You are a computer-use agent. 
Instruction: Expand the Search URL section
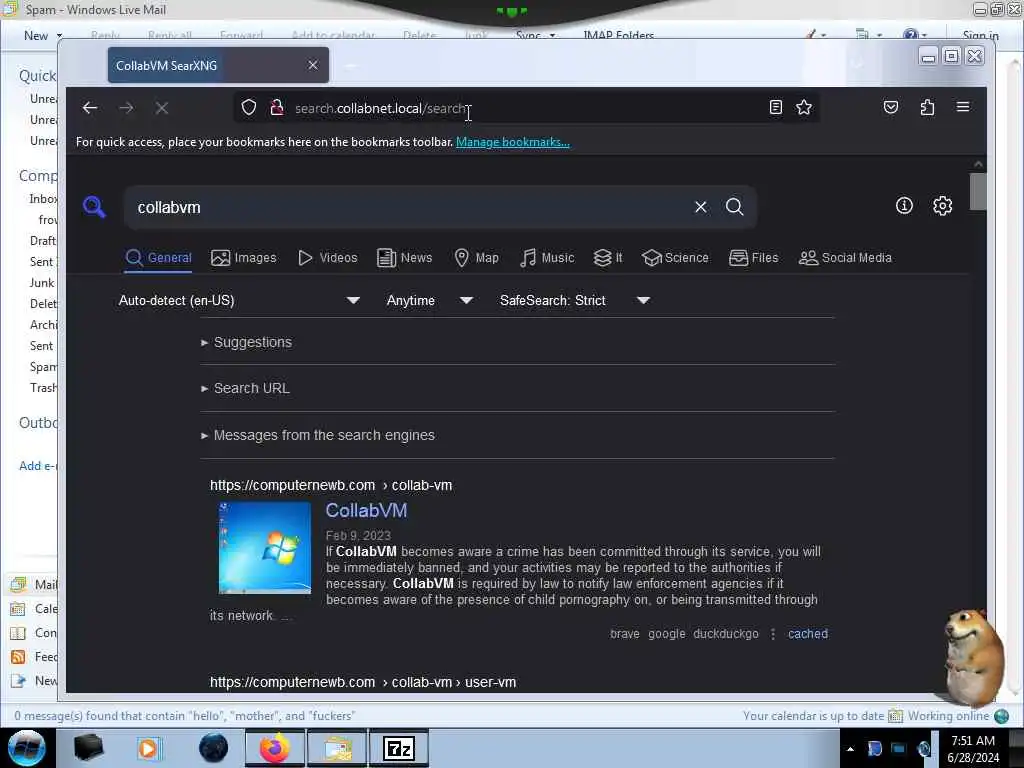pos(246,388)
